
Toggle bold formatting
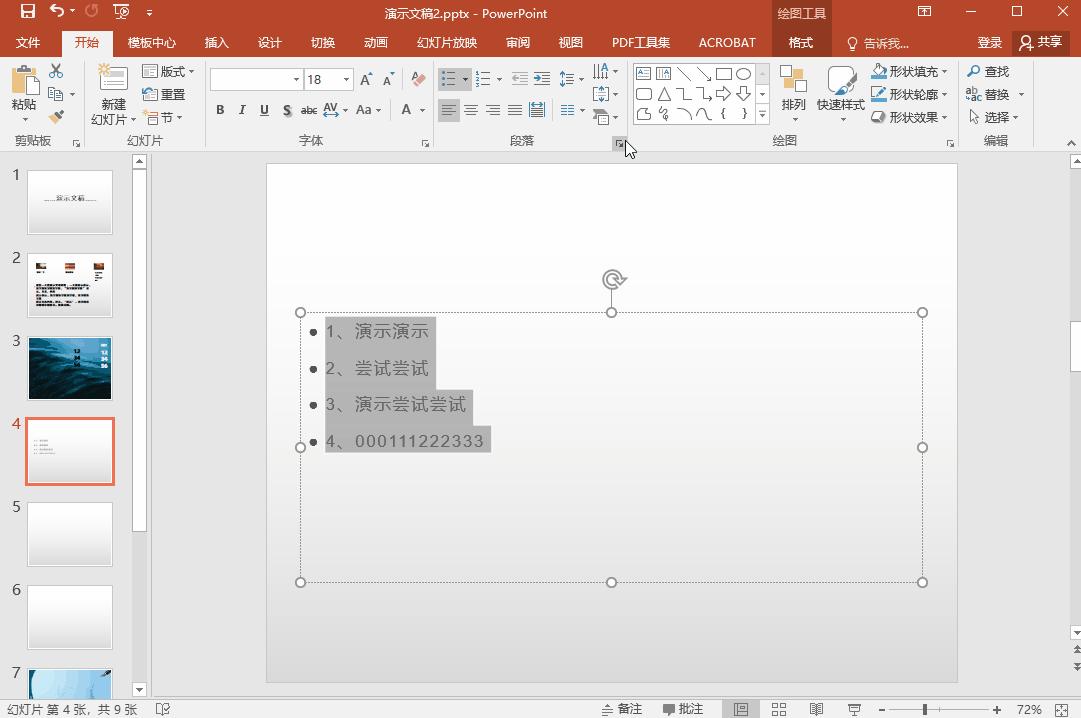(220, 110)
